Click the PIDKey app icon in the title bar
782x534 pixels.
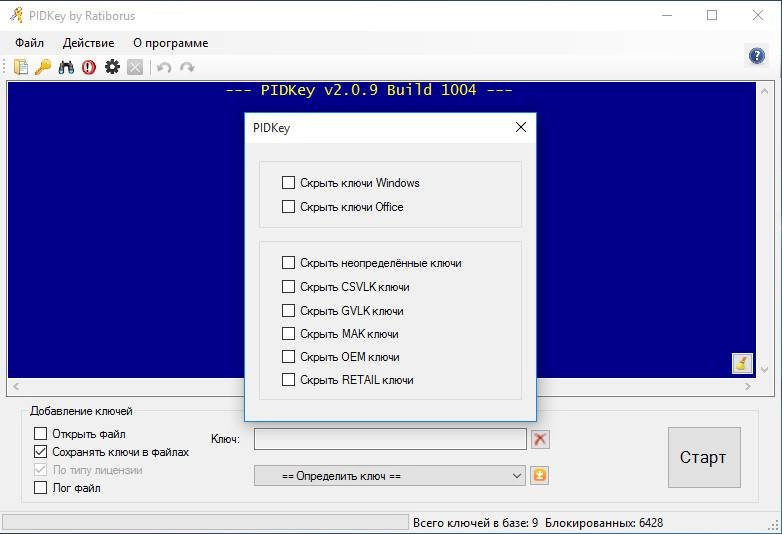[16, 15]
